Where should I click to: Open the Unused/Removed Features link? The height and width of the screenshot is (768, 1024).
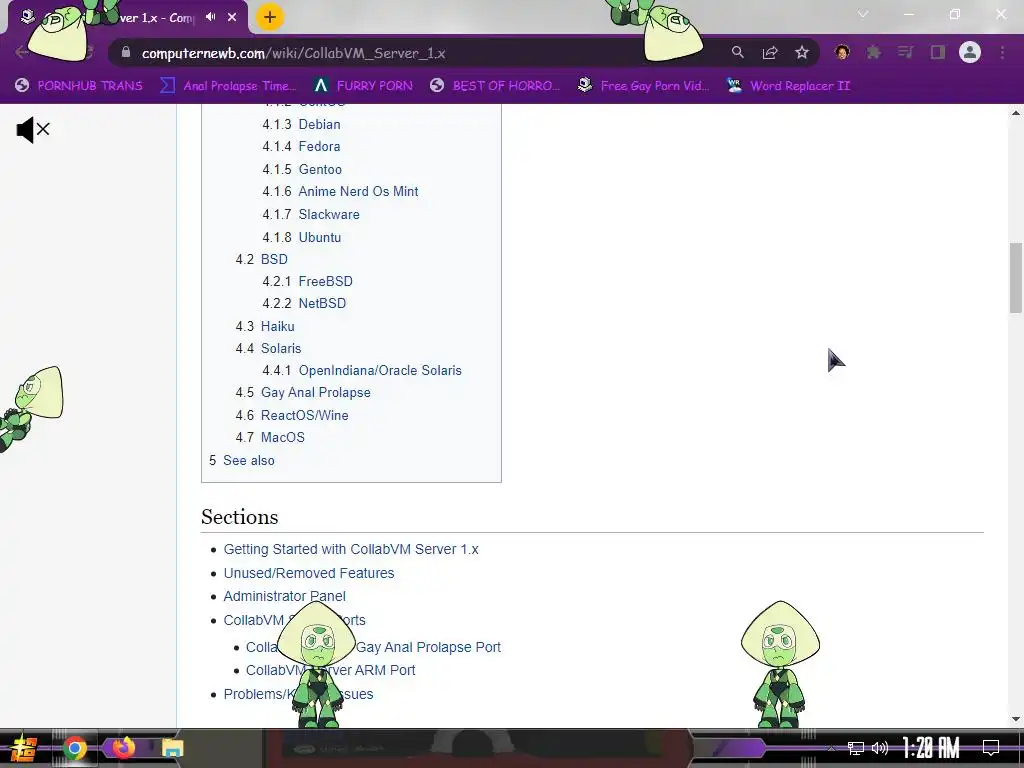(x=309, y=573)
